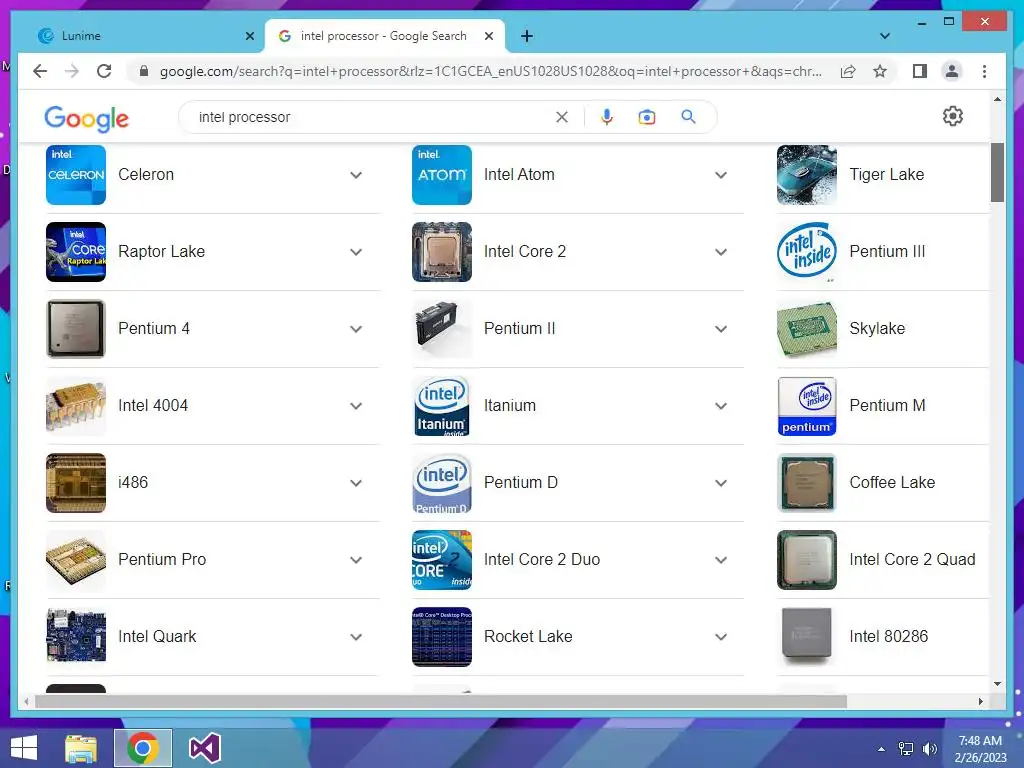The height and width of the screenshot is (768, 1024).
Task: Click the forward navigation arrow
Action: (72, 71)
